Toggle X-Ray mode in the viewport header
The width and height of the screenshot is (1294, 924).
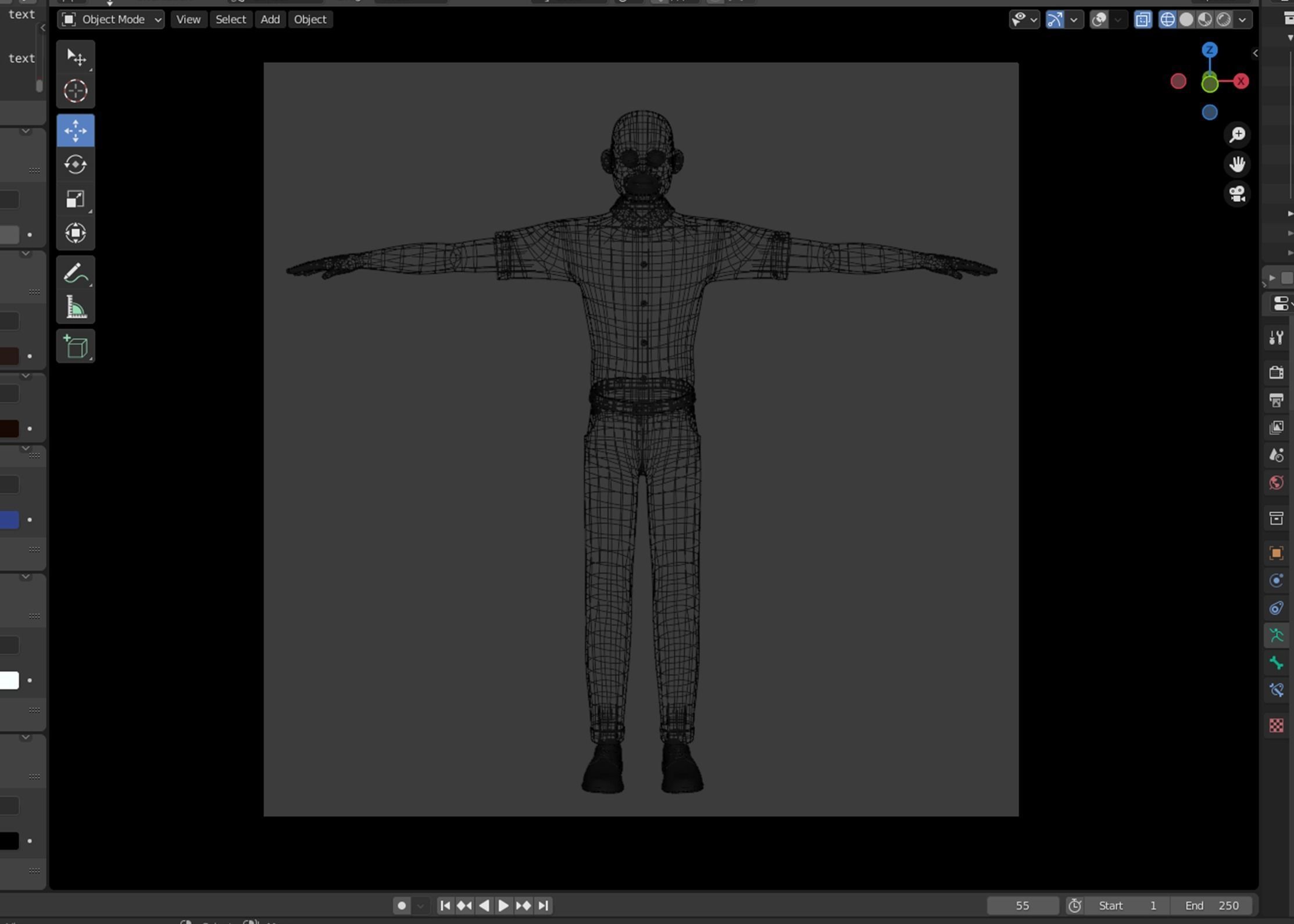(1143, 19)
